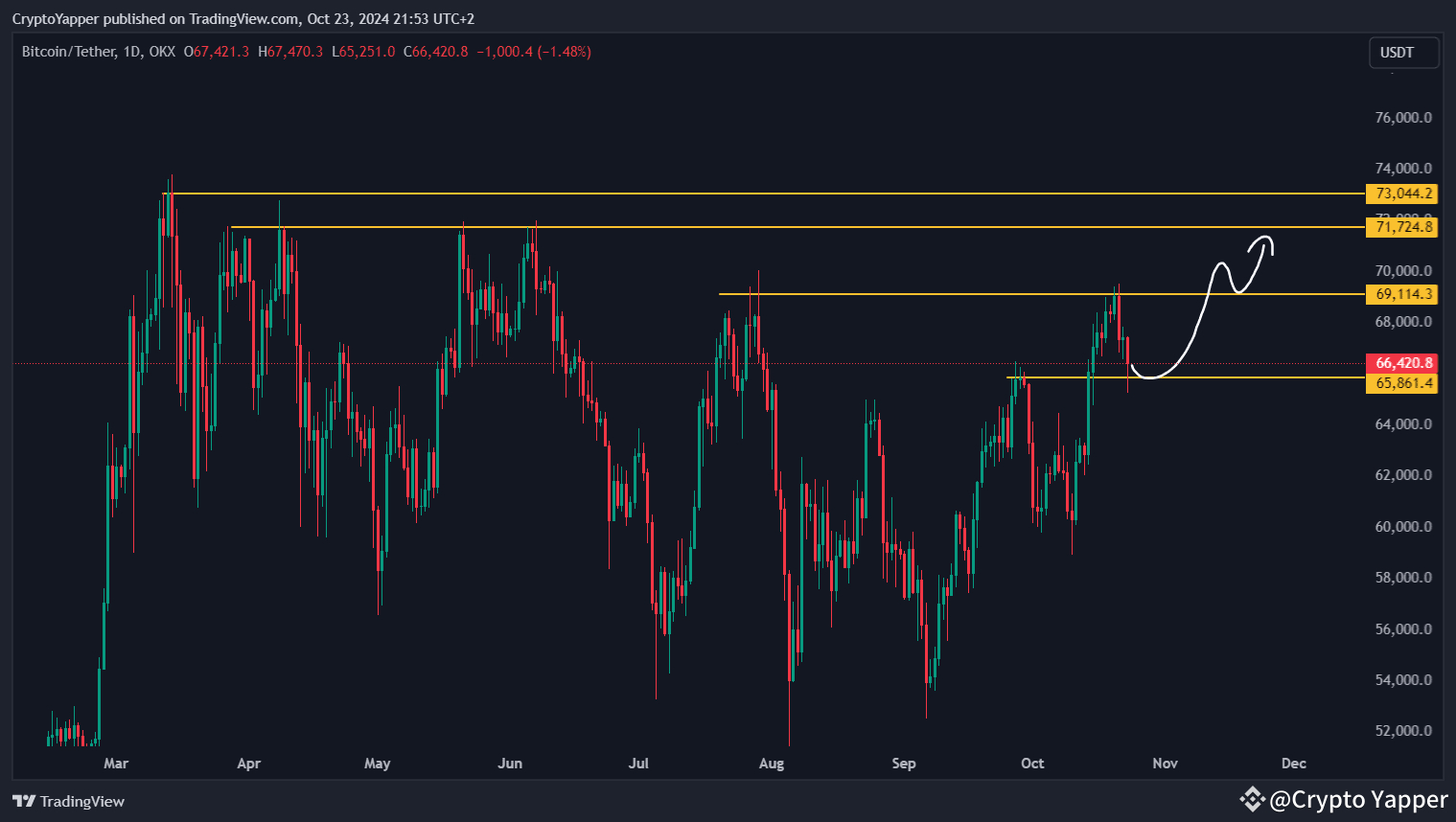
Task: Click the TradingView logo icon
Action: pyautogui.click(x=24, y=801)
